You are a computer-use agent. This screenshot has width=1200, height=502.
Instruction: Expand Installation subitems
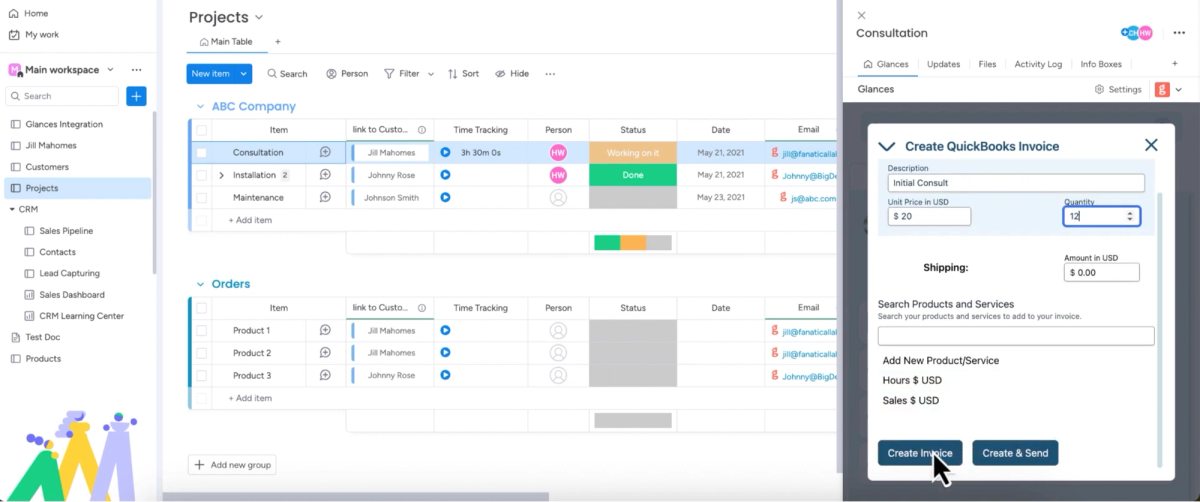222,175
